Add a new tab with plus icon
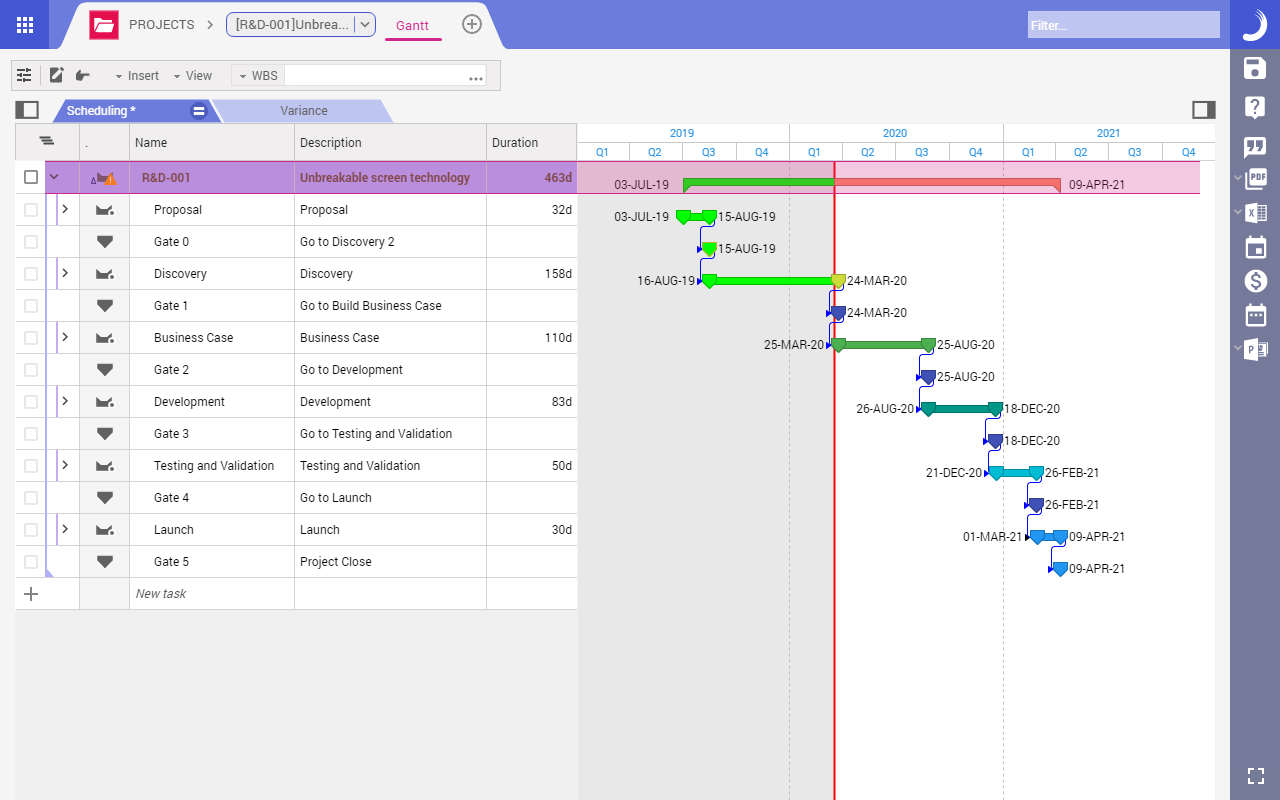1280x800 pixels. 472,24
